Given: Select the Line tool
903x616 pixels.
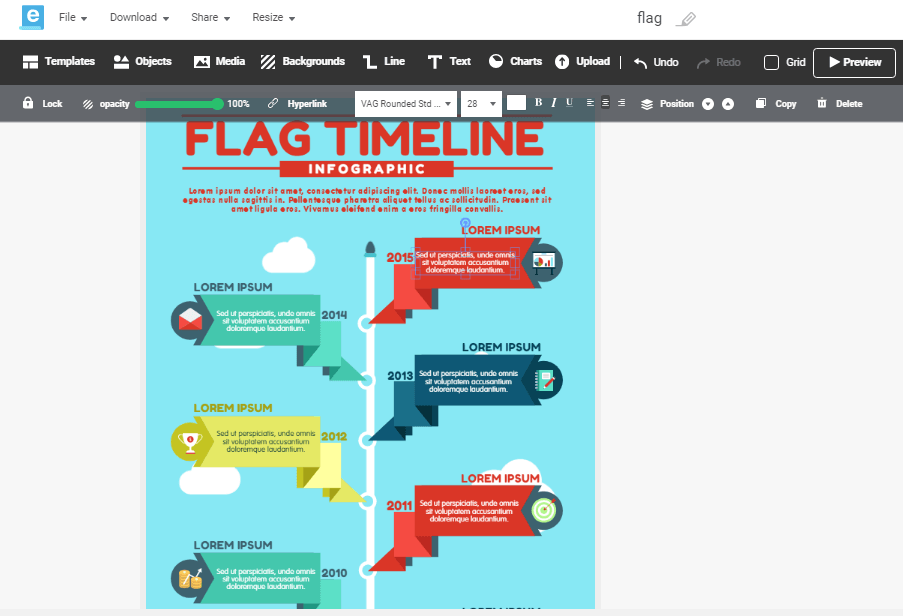Looking at the screenshot, I should click(383, 62).
